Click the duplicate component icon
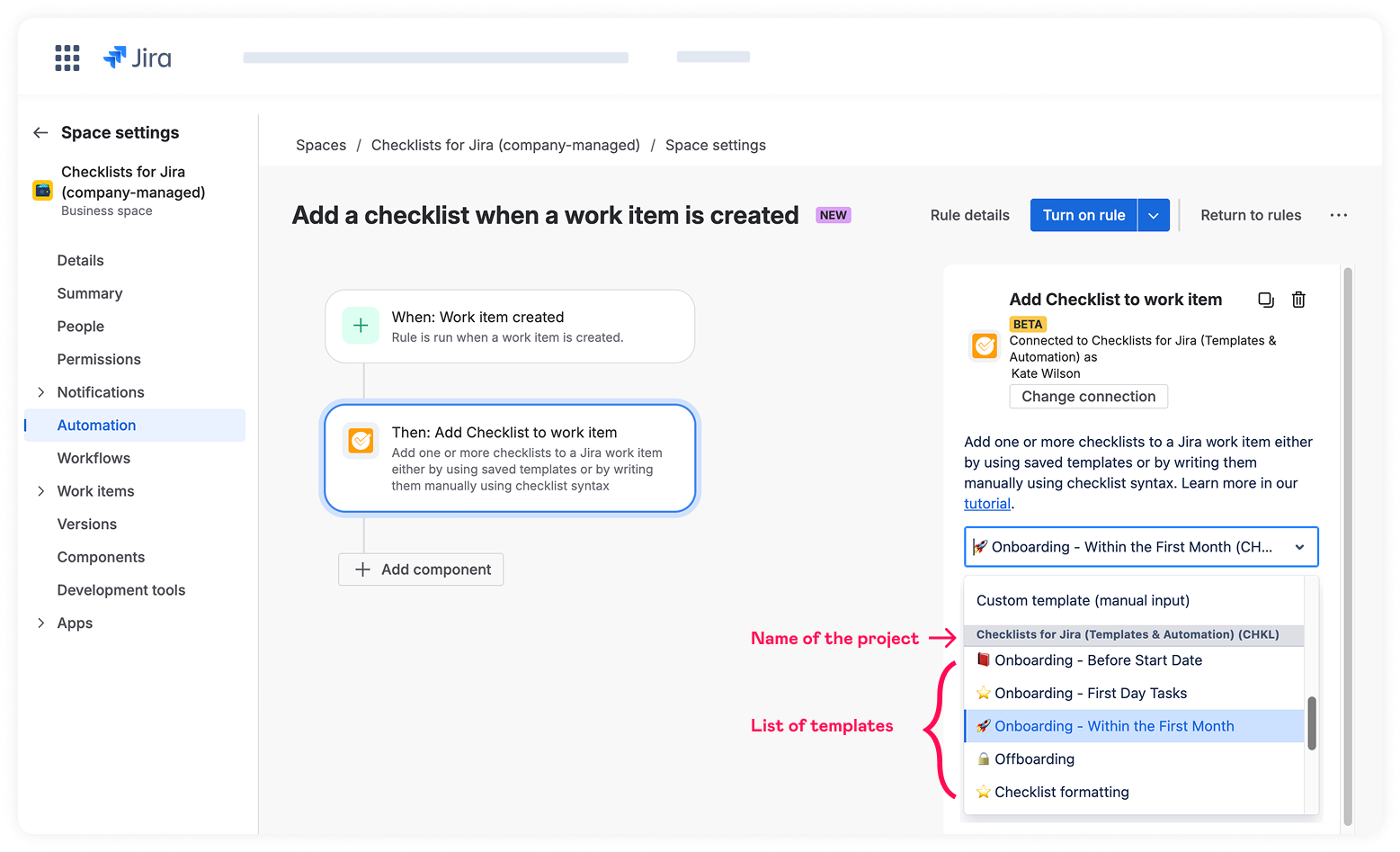The image size is (1400, 852). click(1266, 300)
